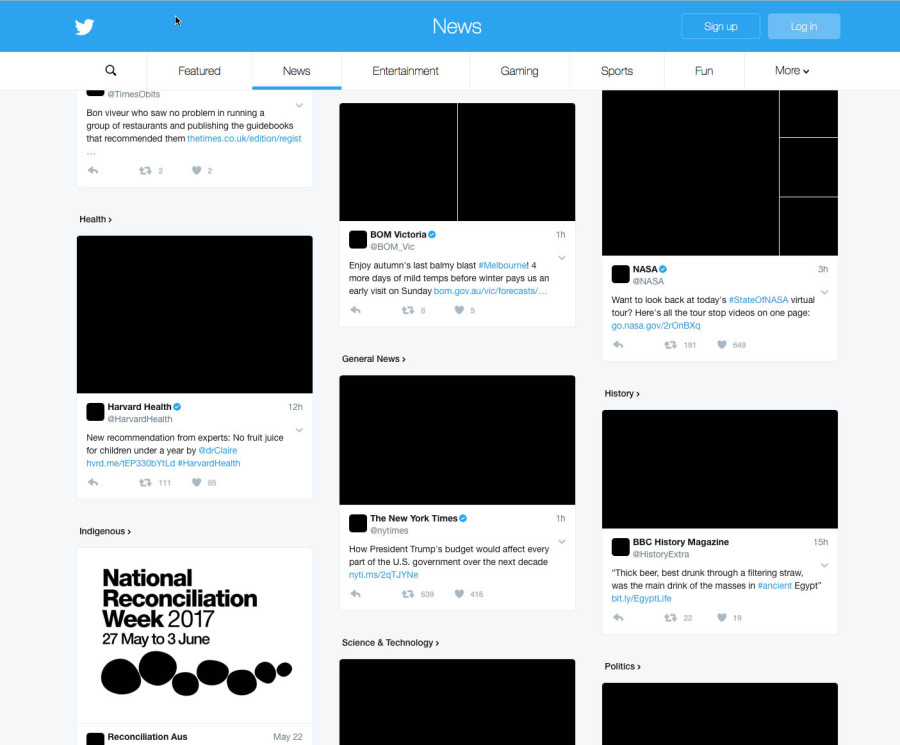
Task: Click The New York Times avatar
Action: pyautogui.click(x=358, y=523)
